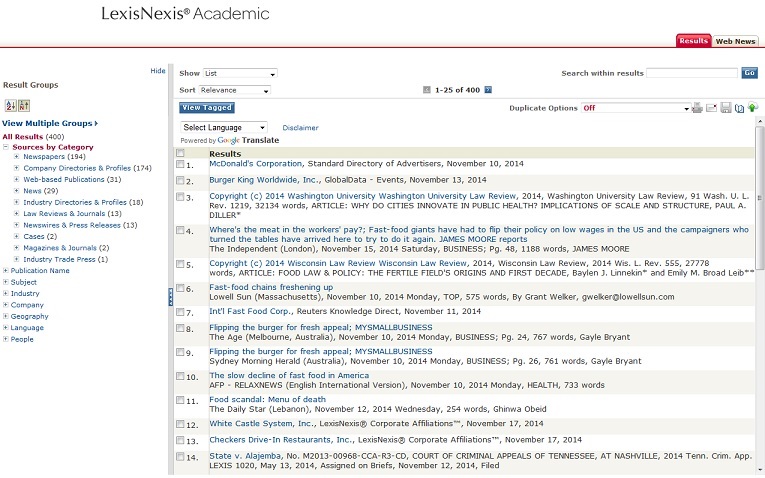
Task: Click the Company group label
Action: pos(27,305)
